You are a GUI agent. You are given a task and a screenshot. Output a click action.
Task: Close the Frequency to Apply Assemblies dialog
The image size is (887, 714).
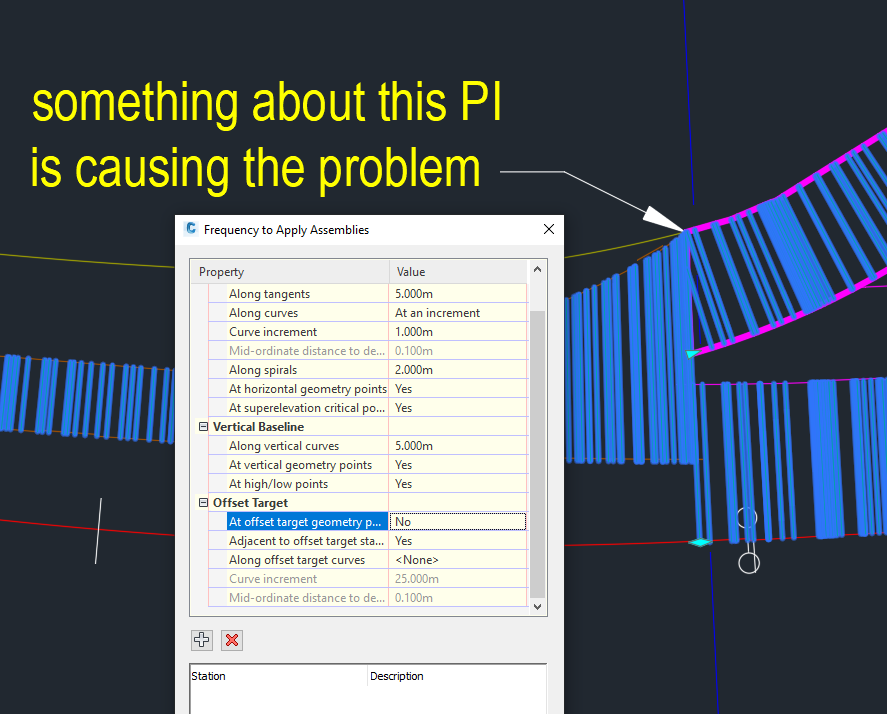coord(549,229)
